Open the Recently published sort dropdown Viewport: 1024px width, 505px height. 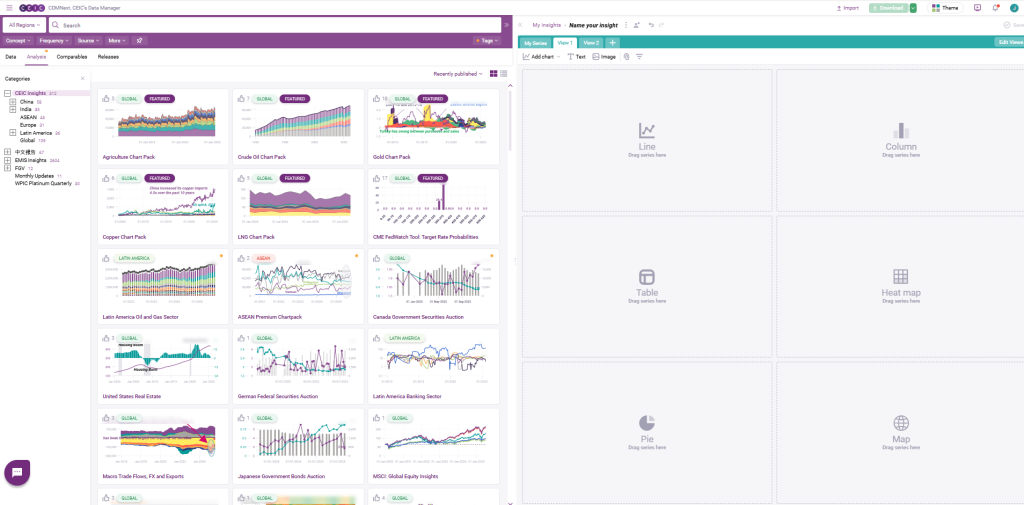coord(458,74)
